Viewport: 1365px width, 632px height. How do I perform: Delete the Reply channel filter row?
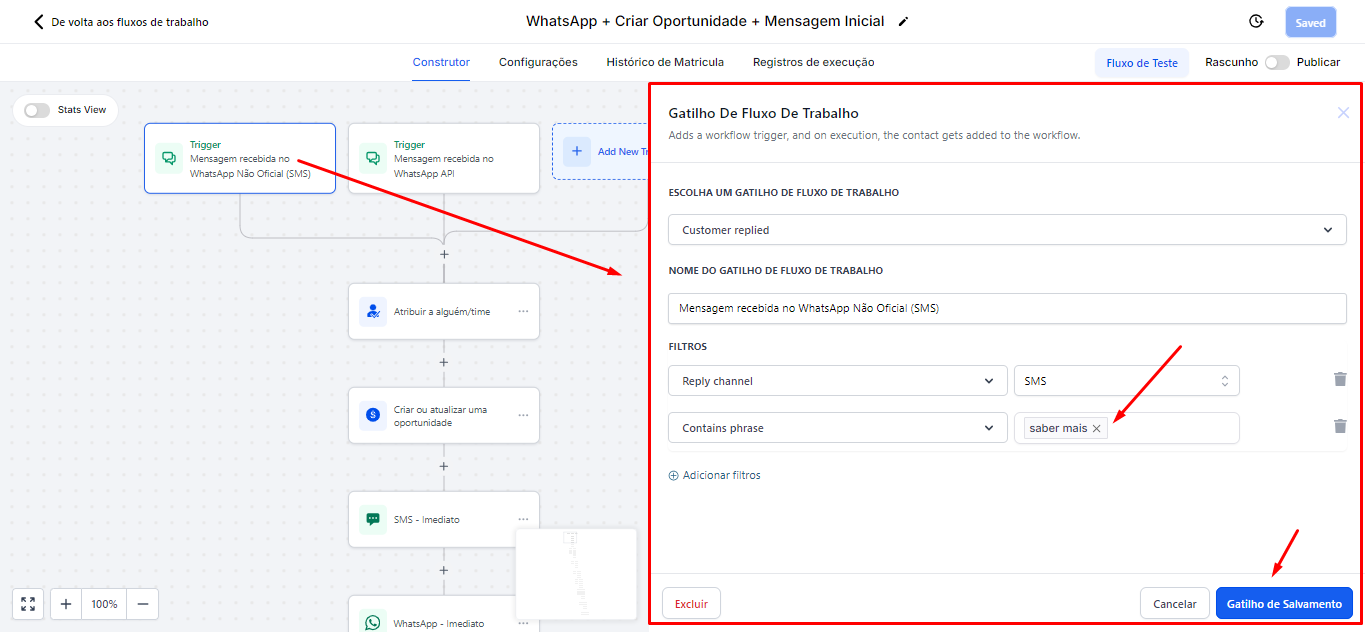pos(1340,380)
